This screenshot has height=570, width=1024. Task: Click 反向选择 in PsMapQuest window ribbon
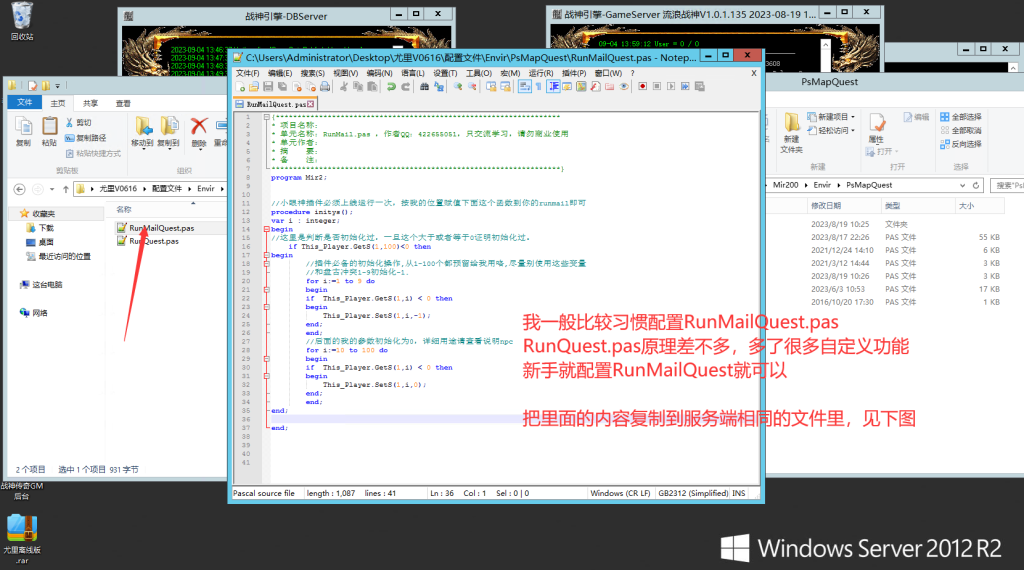coord(961,144)
